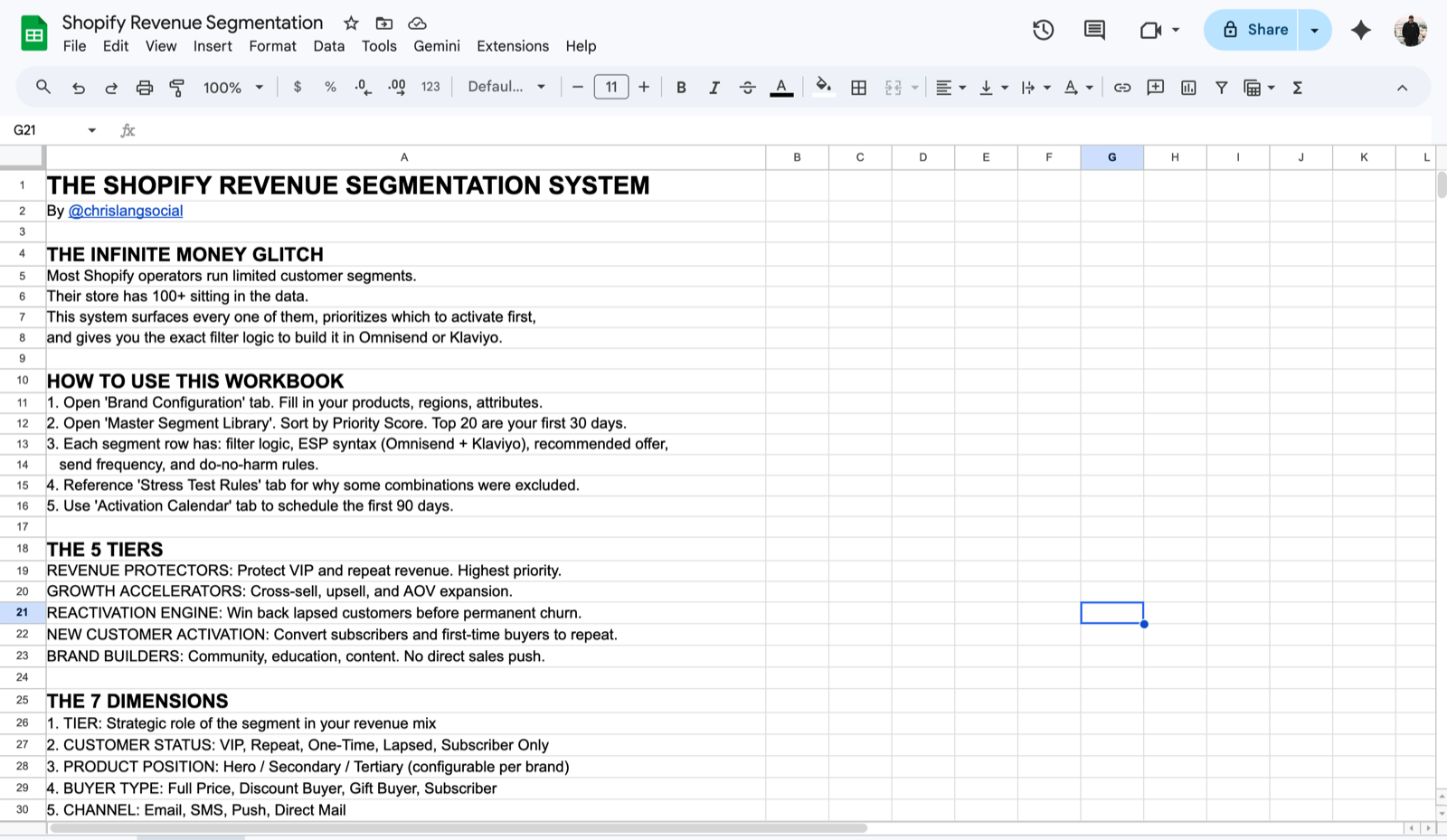Open the @chrislangsocial link
Screen dimensions: 1447x840
click(x=126, y=211)
